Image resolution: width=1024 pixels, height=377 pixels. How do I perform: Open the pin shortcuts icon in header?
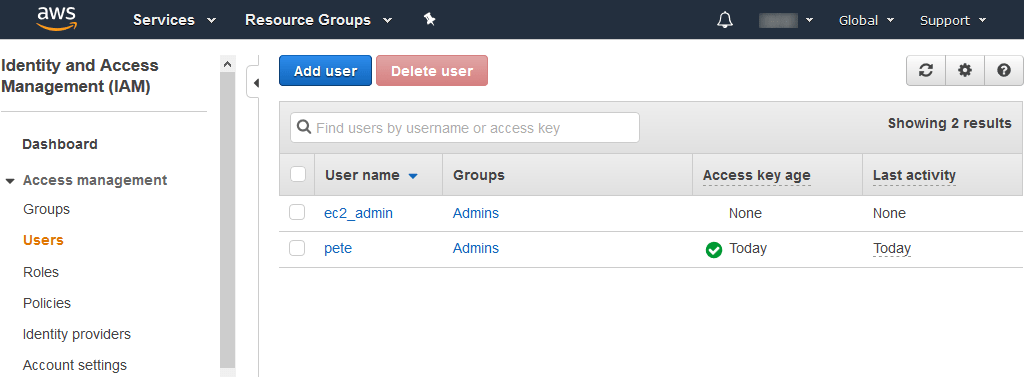tap(429, 20)
